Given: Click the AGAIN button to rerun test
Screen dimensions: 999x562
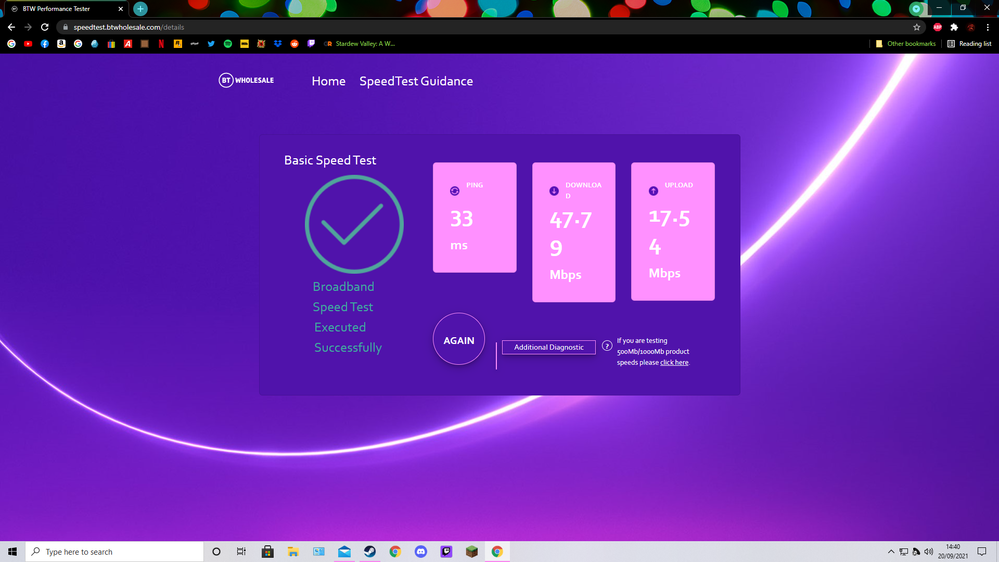Looking at the screenshot, I should [459, 340].
